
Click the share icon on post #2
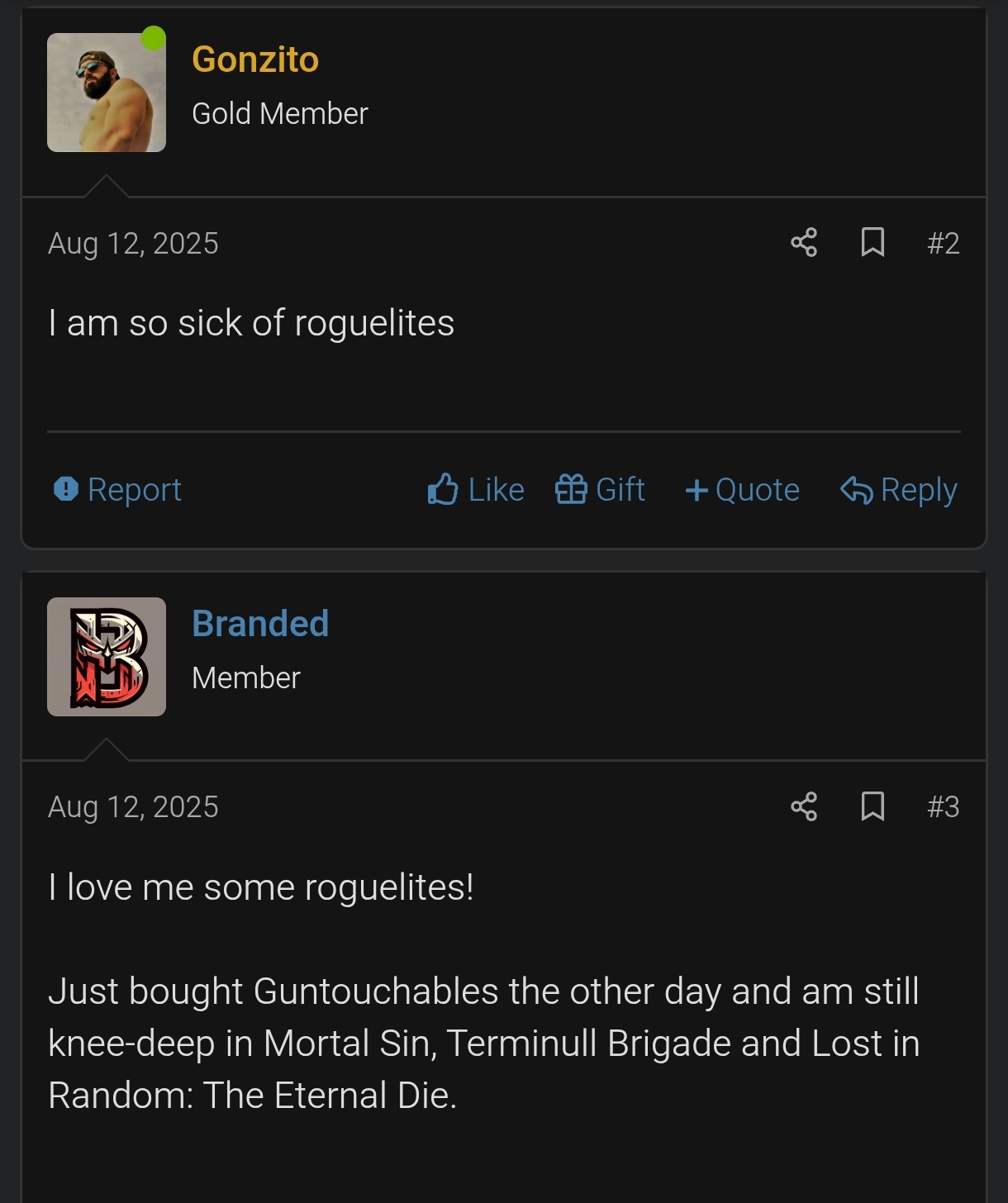tap(806, 242)
